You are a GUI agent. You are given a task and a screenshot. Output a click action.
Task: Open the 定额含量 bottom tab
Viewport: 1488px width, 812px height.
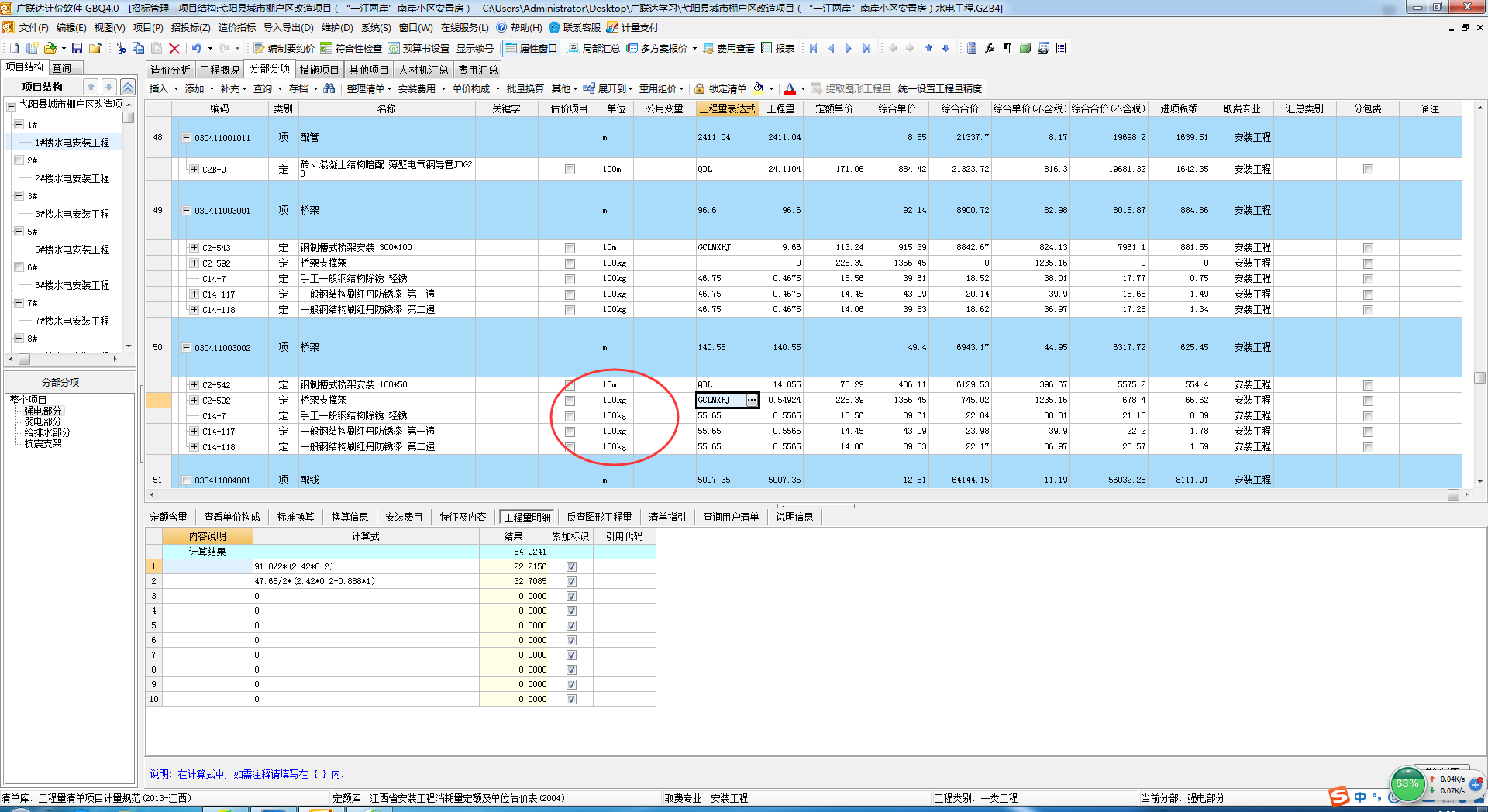coord(168,517)
